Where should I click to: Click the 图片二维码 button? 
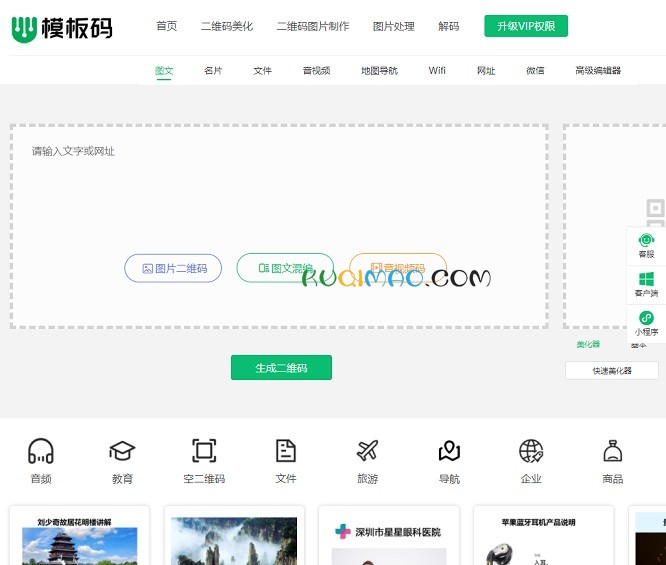[x=173, y=268]
